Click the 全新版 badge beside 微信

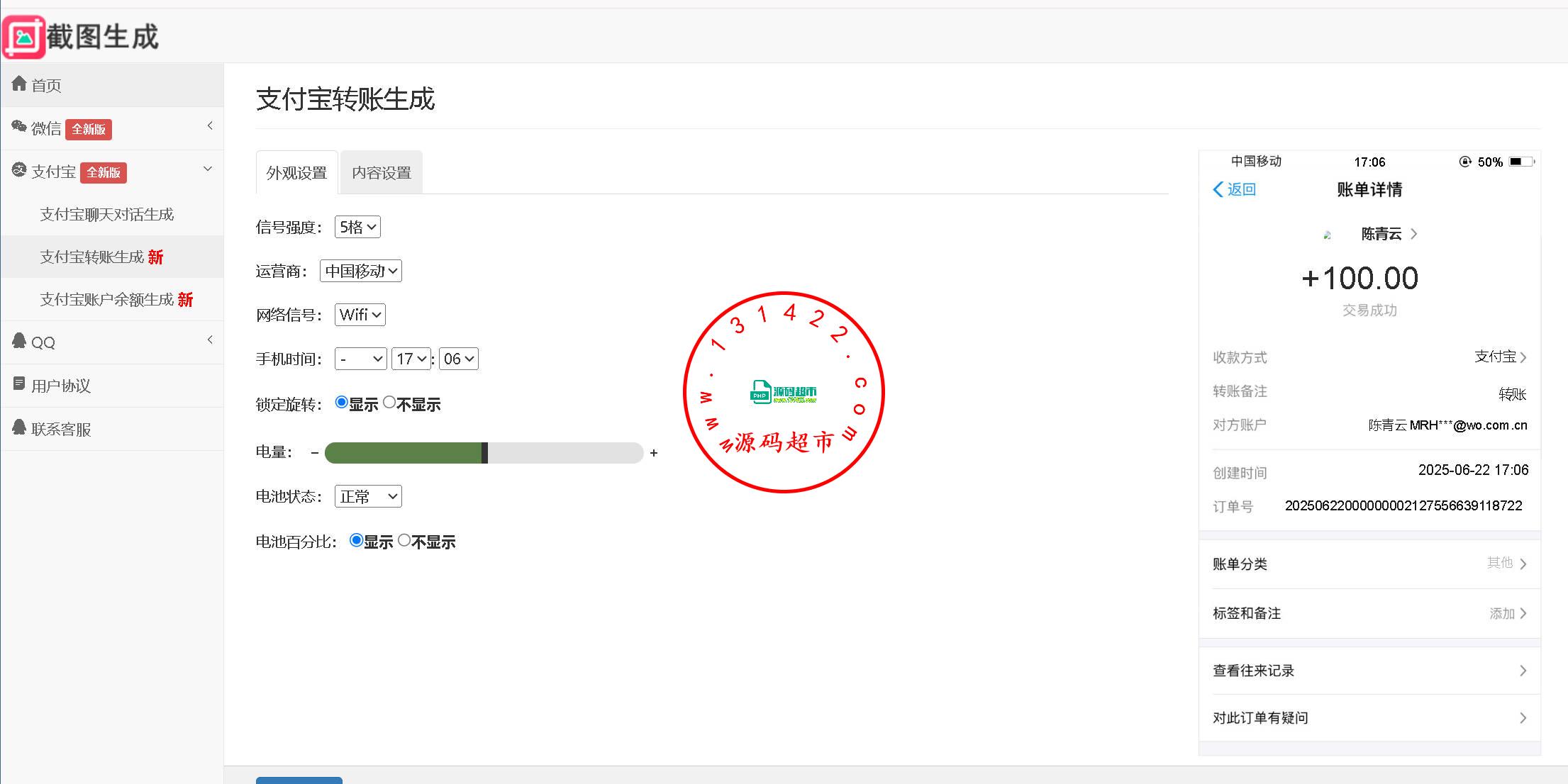click(89, 129)
